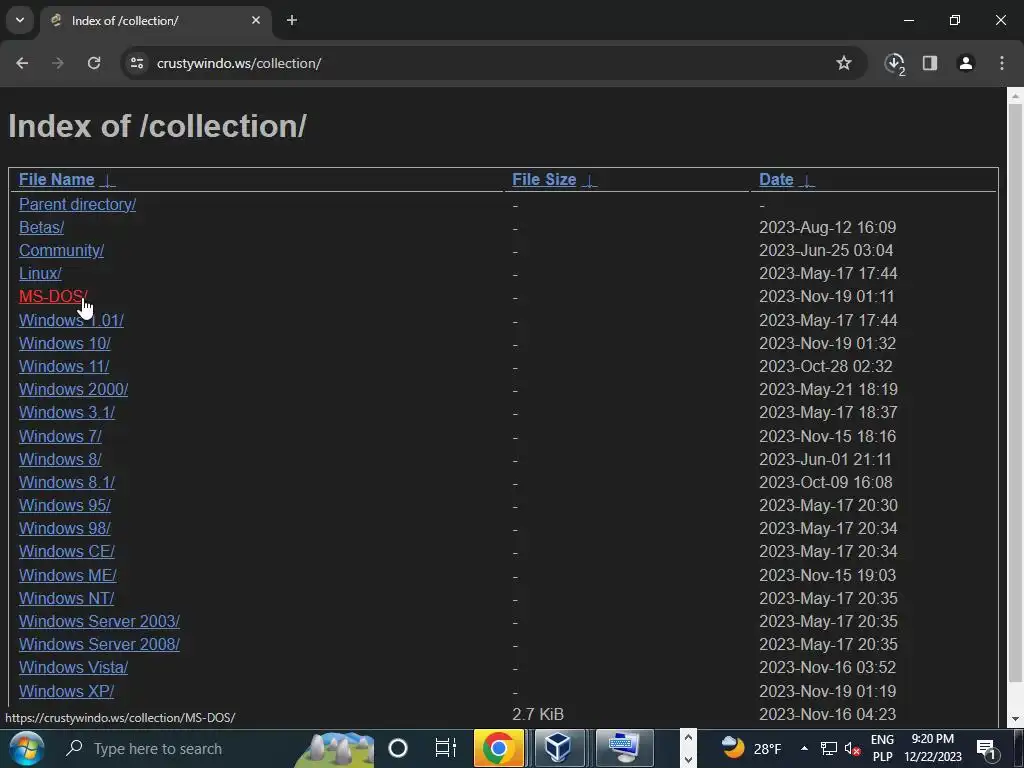Open VirtualBox from the taskbar
This screenshot has width=1024, height=768.
559,748
